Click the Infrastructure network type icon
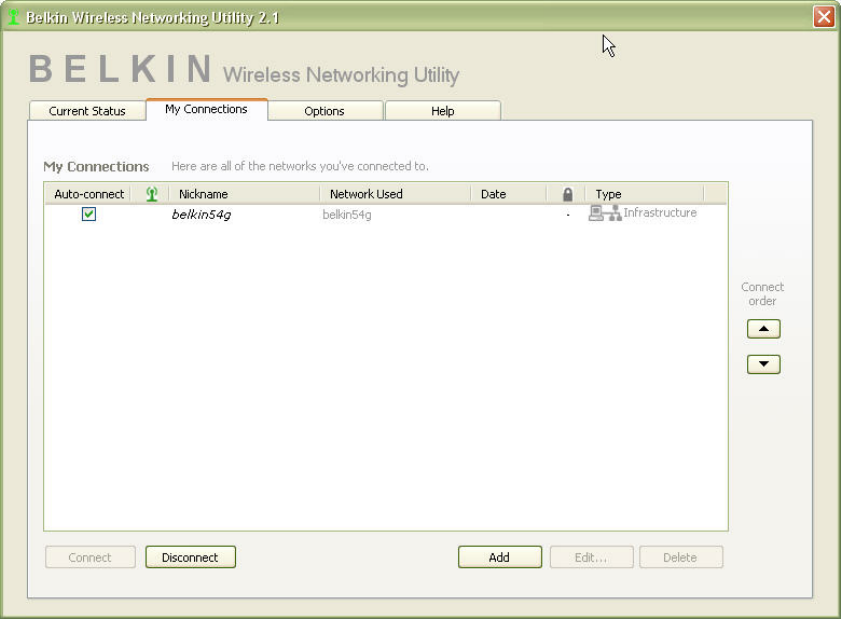This screenshot has width=841, height=619. coord(604,213)
